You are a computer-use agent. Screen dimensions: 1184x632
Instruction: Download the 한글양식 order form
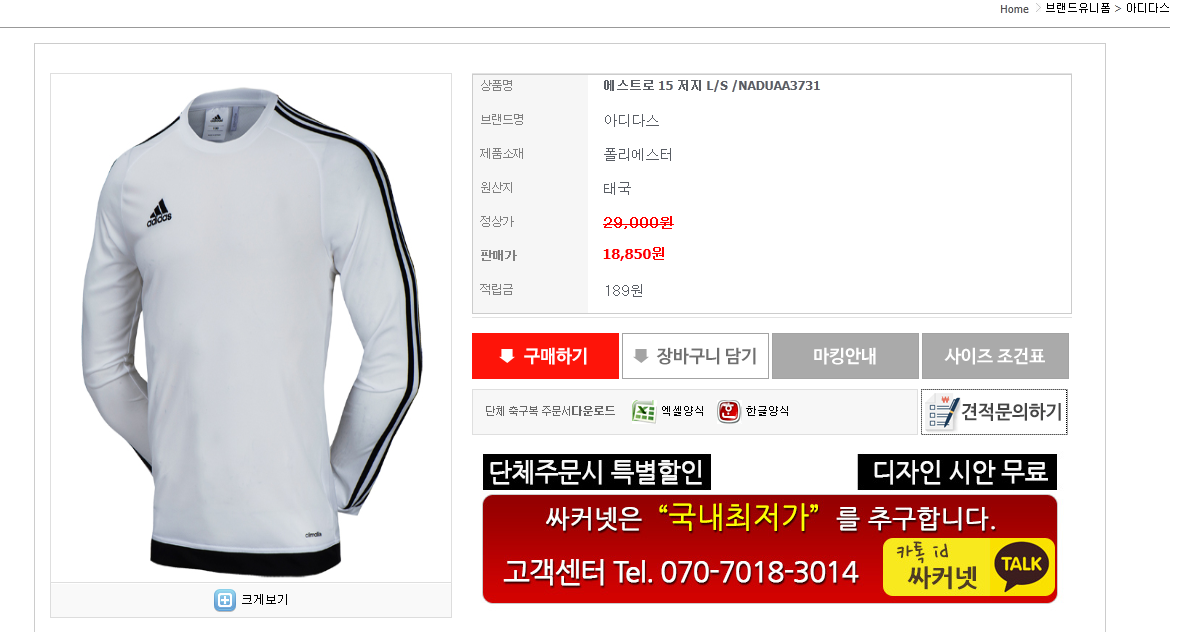tap(753, 412)
